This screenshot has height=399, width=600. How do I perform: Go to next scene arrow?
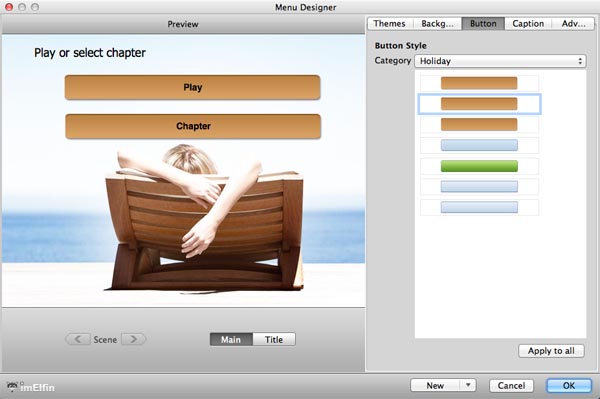point(134,339)
